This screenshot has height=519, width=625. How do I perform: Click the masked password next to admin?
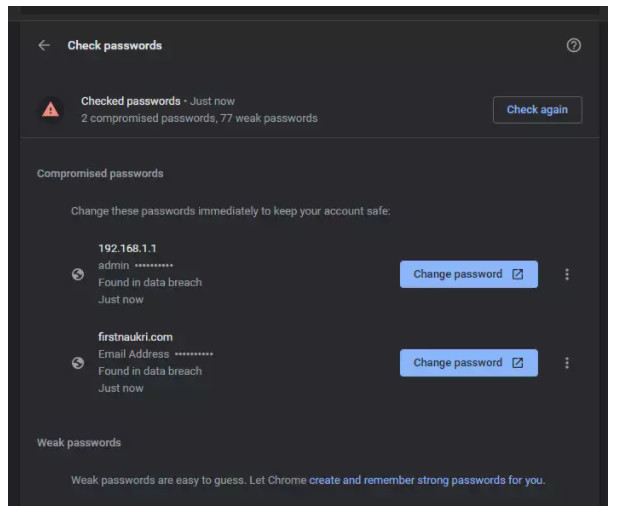(x=154, y=266)
